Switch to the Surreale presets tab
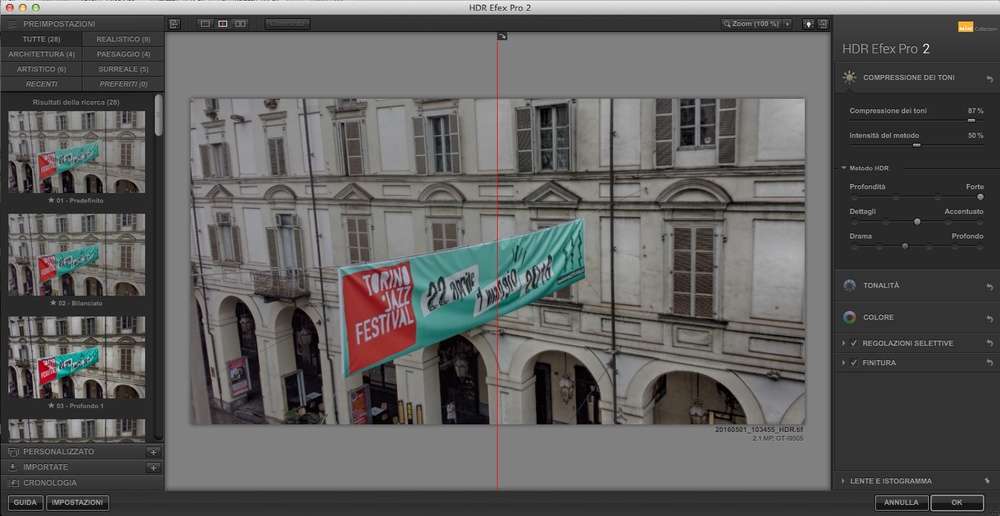This screenshot has width=1000, height=516. pyautogui.click(x=123, y=69)
